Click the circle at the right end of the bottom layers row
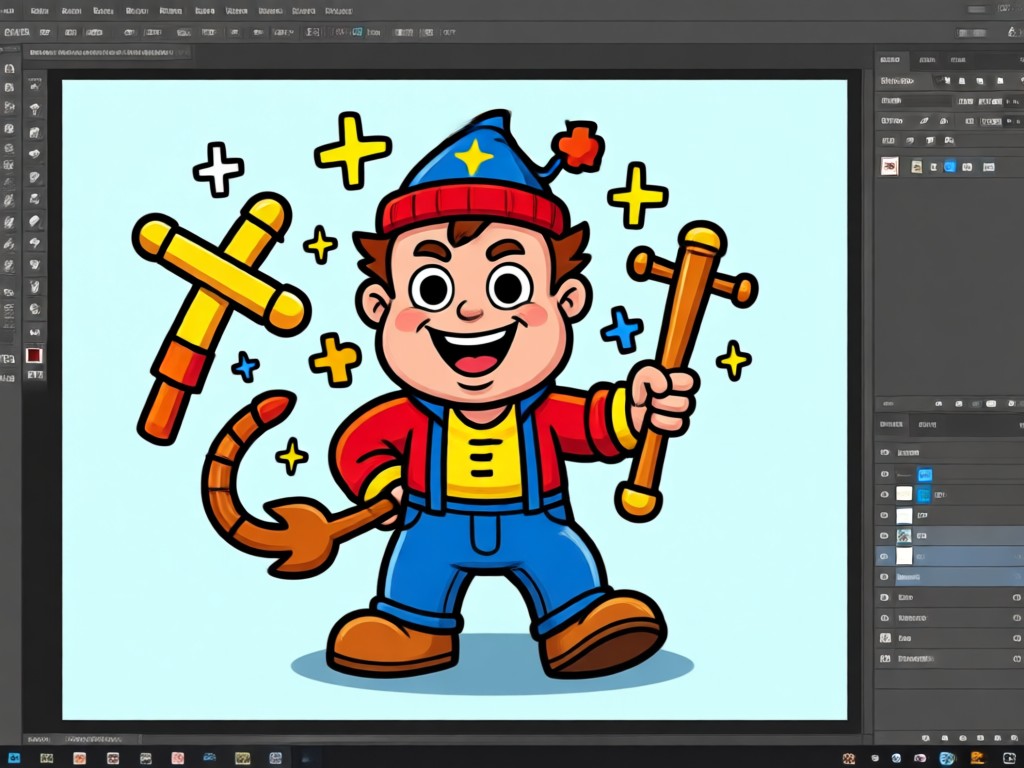This screenshot has height=768, width=1024. 1016,659
